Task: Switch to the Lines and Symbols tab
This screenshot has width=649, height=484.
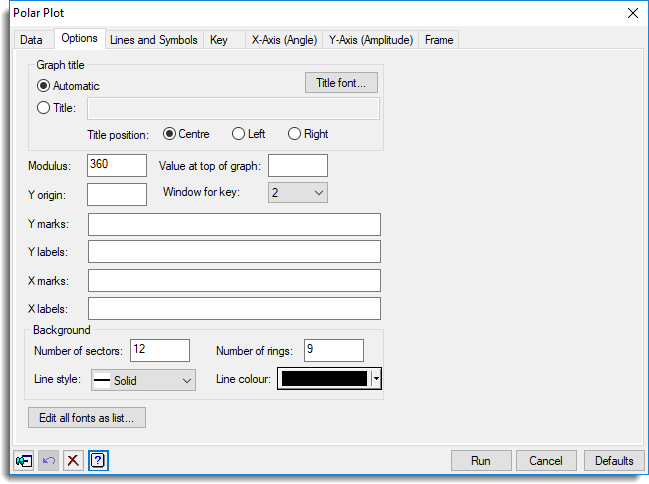Action: pyautogui.click(x=153, y=40)
